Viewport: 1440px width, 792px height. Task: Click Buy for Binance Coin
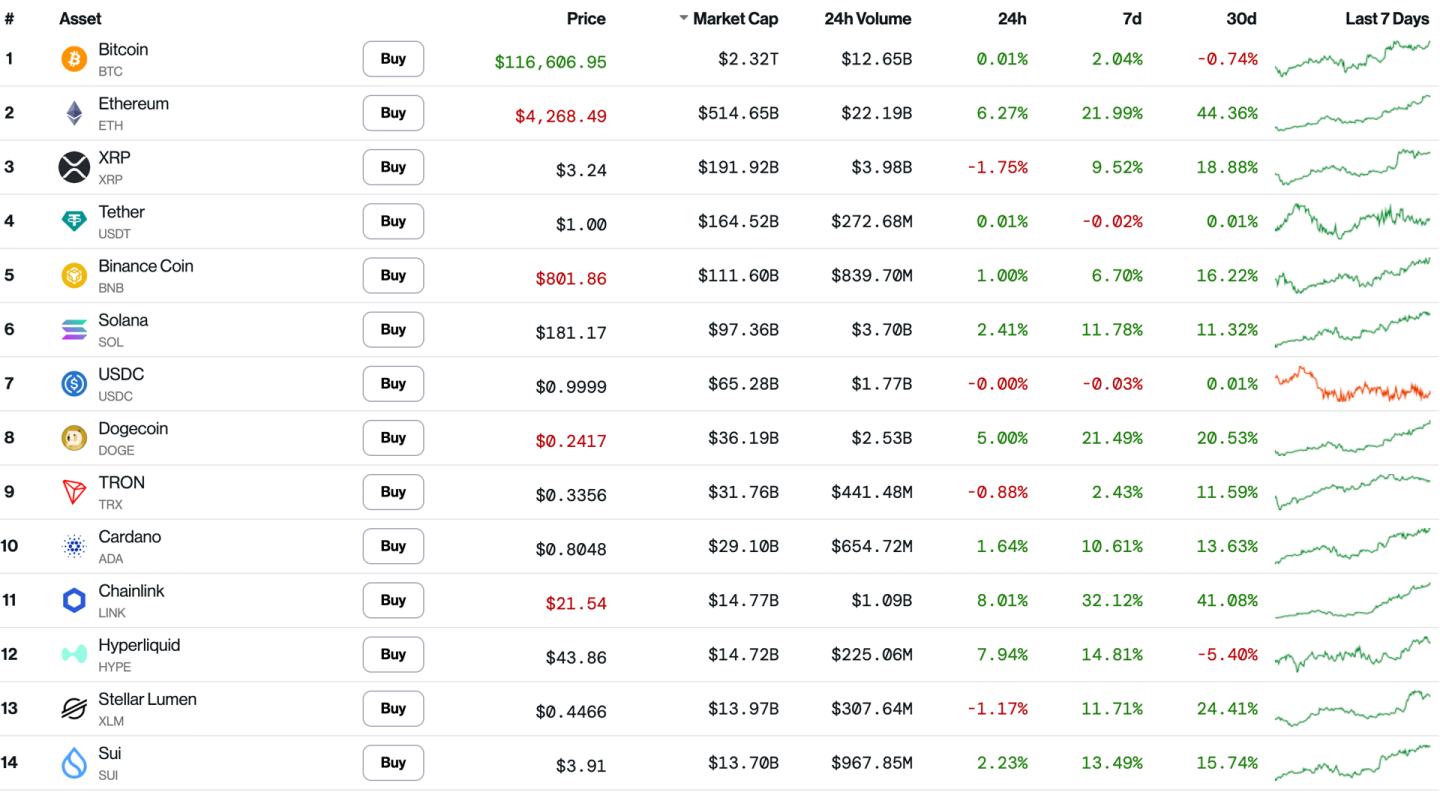pos(393,275)
